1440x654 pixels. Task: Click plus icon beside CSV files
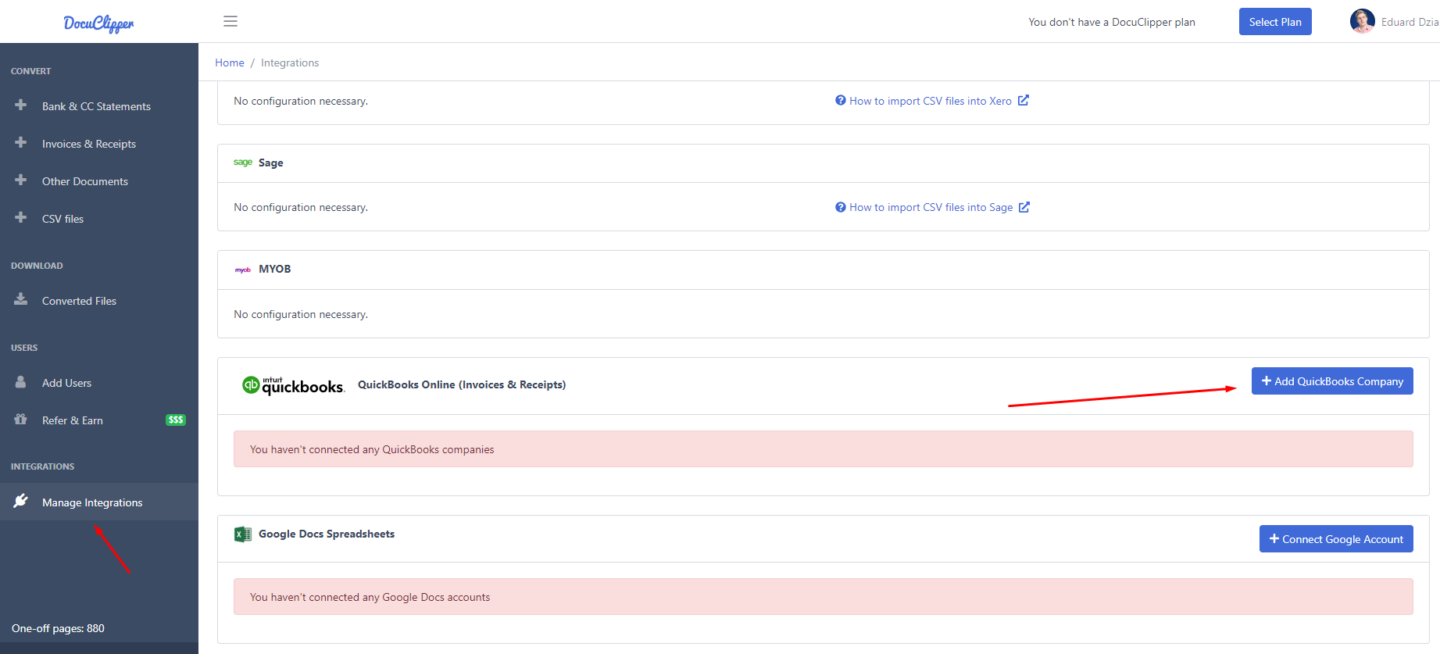[21, 217]
